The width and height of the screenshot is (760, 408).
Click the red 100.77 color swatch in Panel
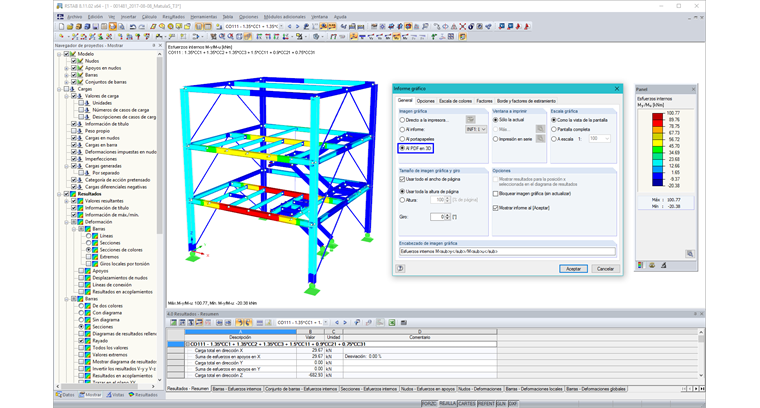(x=658, y=116)
